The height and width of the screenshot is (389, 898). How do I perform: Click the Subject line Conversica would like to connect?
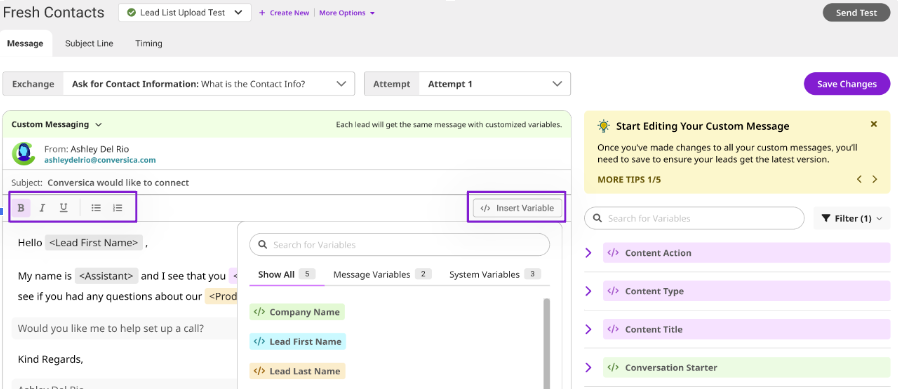click(x=118, y=183)
